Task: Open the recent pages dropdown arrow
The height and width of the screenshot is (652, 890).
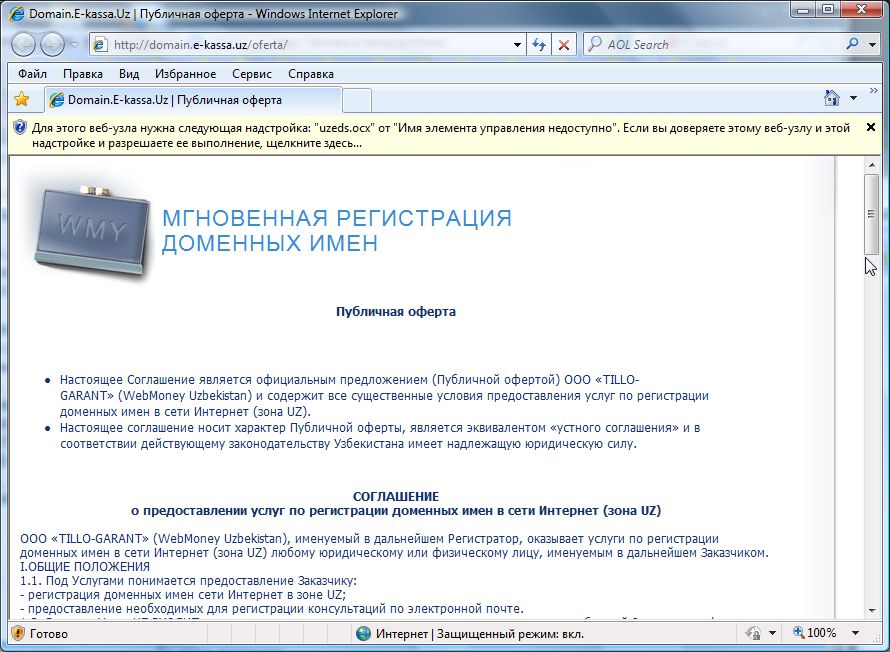Action: (x=74, y=44)
